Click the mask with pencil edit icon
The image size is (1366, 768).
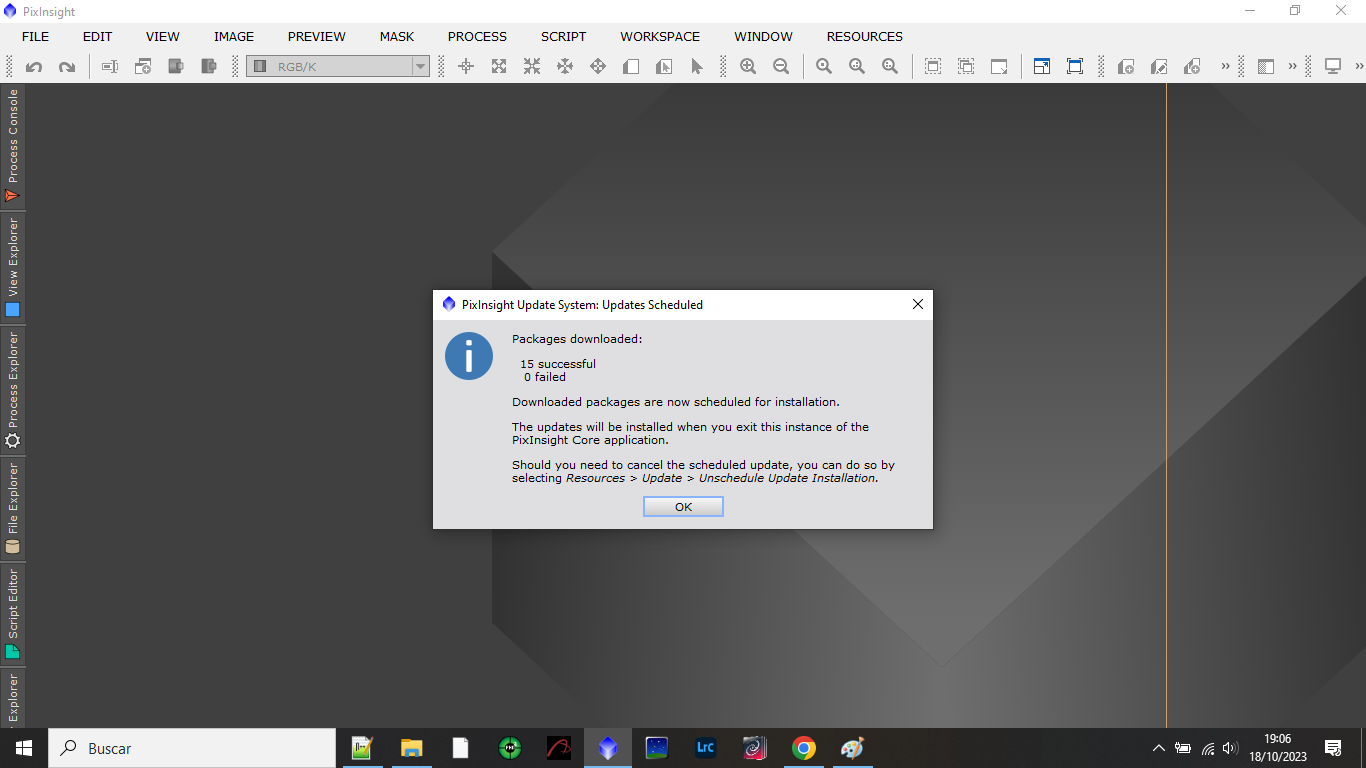click(x=1159, y=67)
